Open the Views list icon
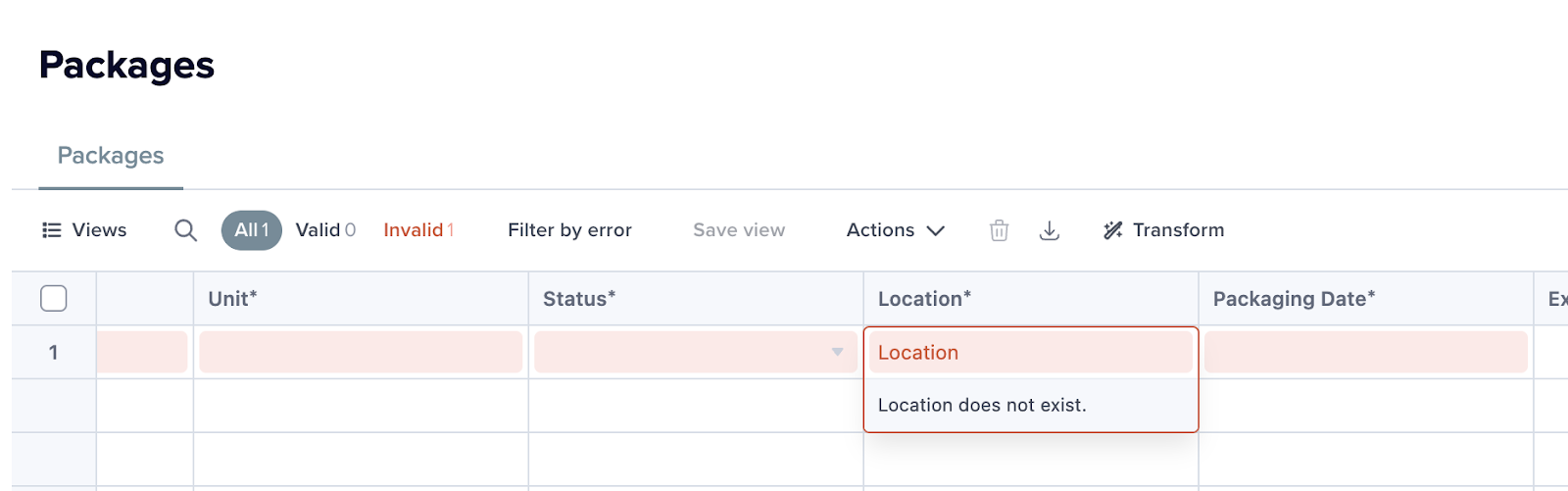The width and height of the screenshot is (1568, 491). [51, 230]
